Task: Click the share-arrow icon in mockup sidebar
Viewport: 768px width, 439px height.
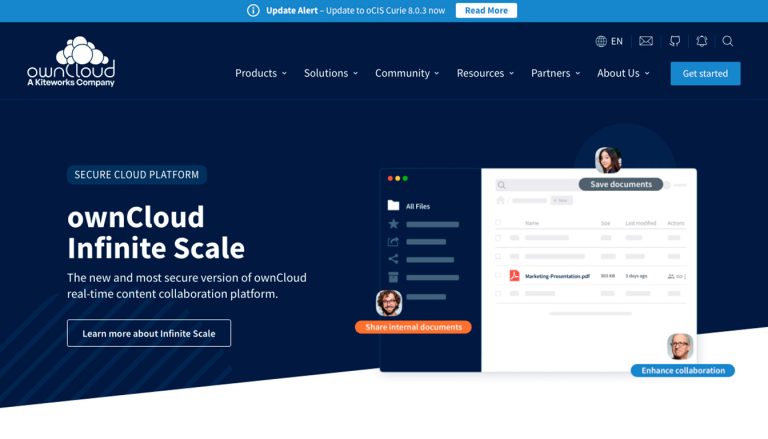Action: (x=393, y=242)
